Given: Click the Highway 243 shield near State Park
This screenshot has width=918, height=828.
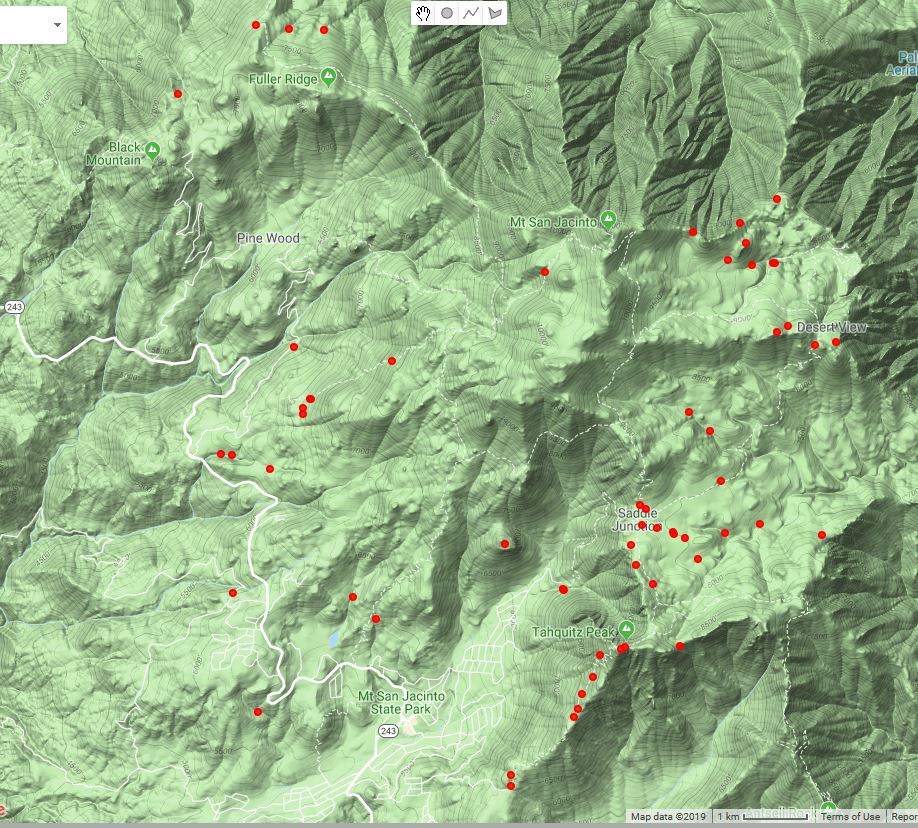Looking at the screenshot, I should click(388, 732).
